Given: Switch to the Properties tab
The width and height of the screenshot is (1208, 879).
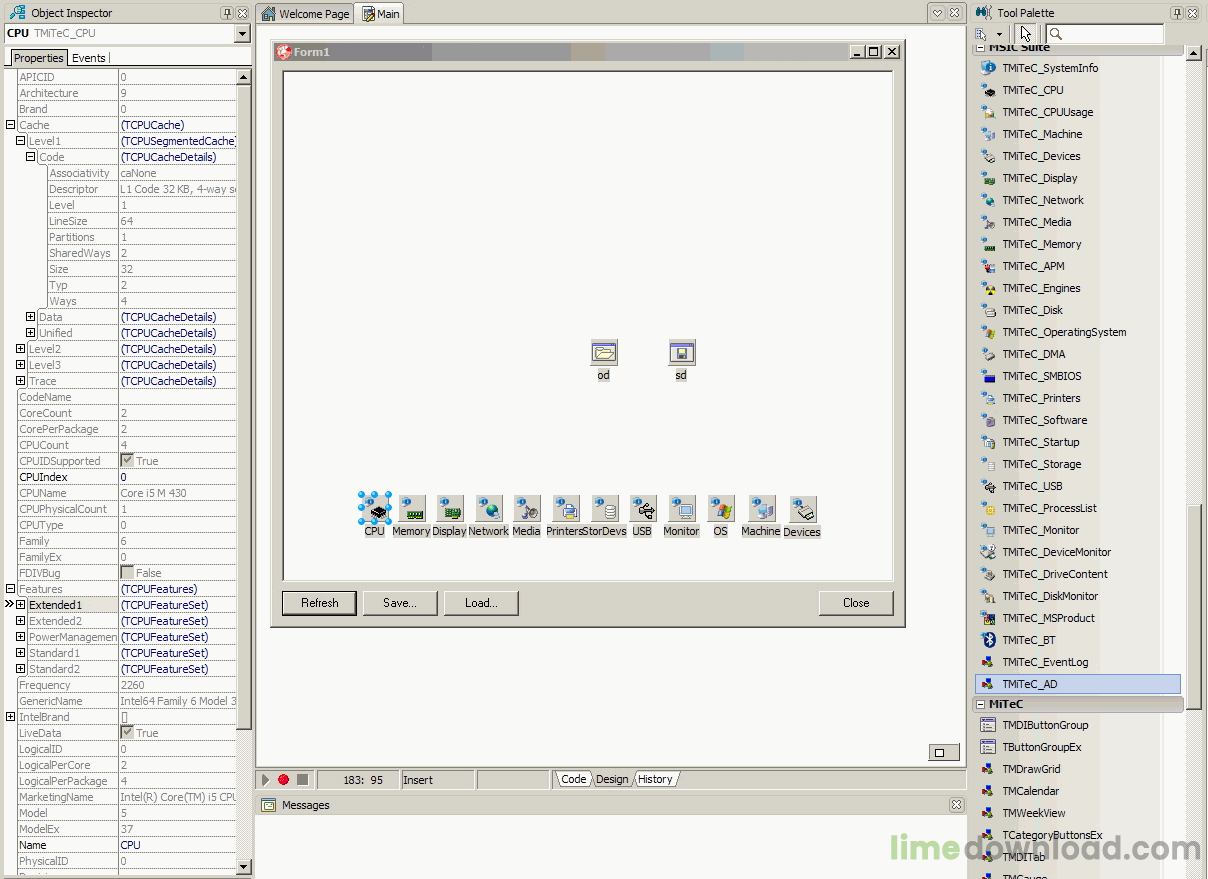Looking at the screenshot, I should coord(39,58).
